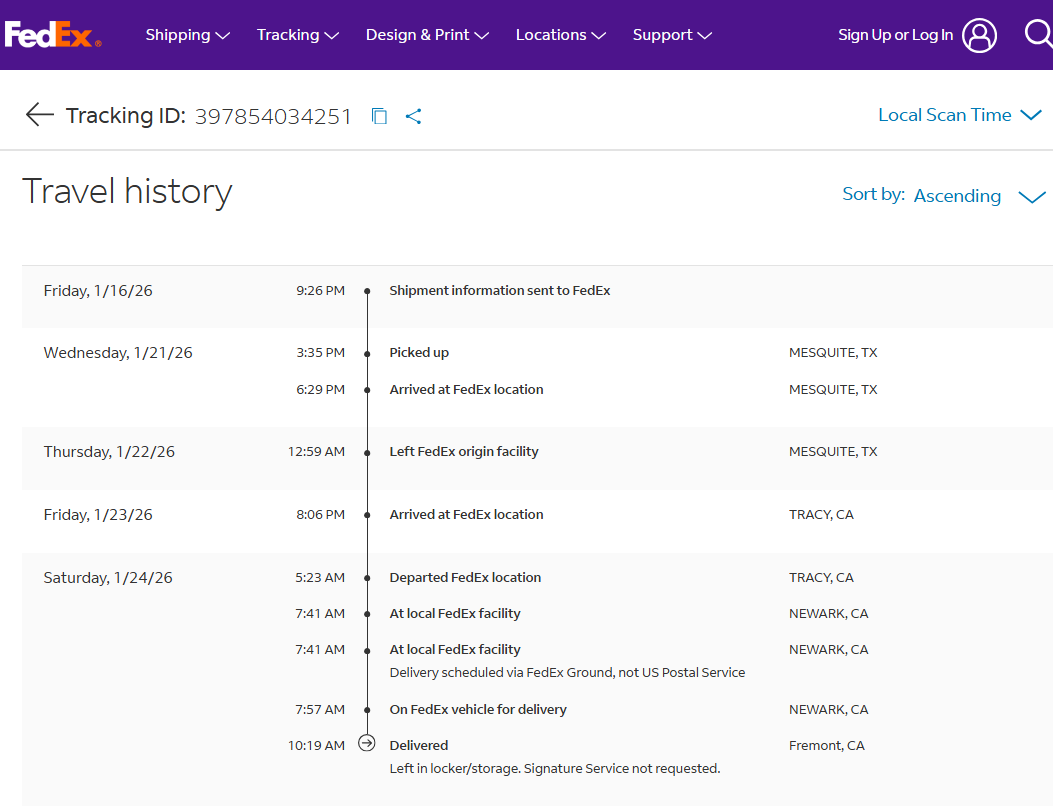
Task: Click the Fremont, CA location
Action: tap(827, 746)
